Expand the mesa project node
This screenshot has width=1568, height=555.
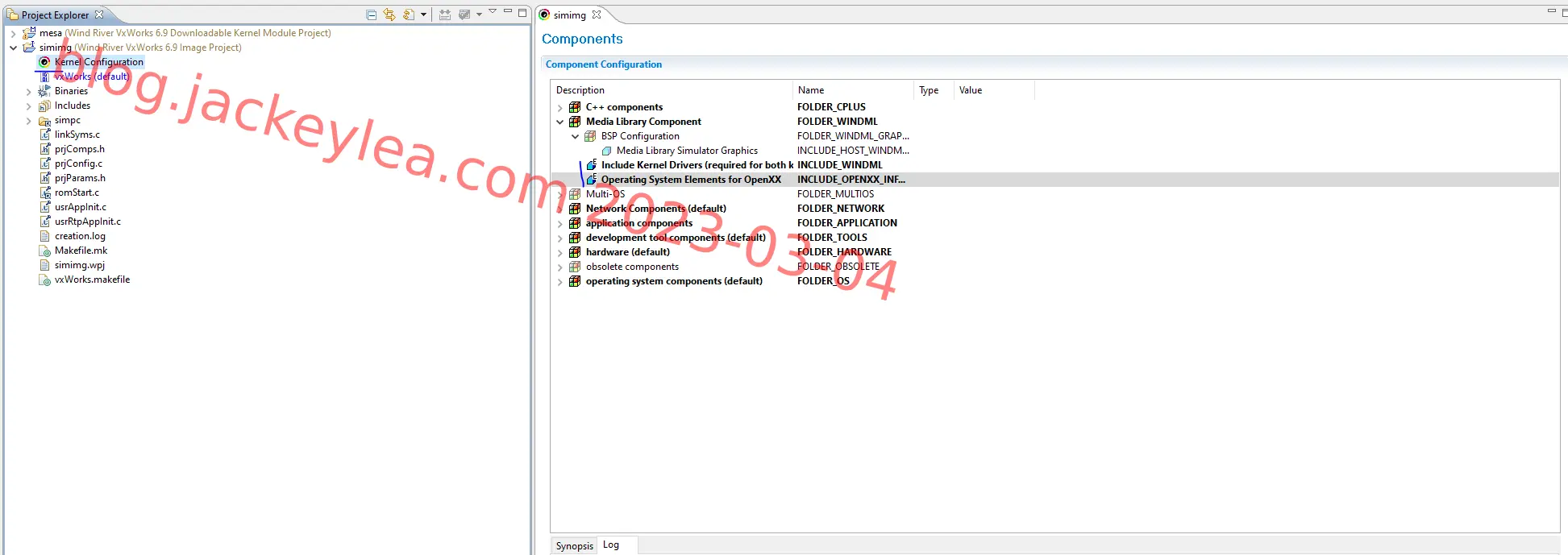13,34
